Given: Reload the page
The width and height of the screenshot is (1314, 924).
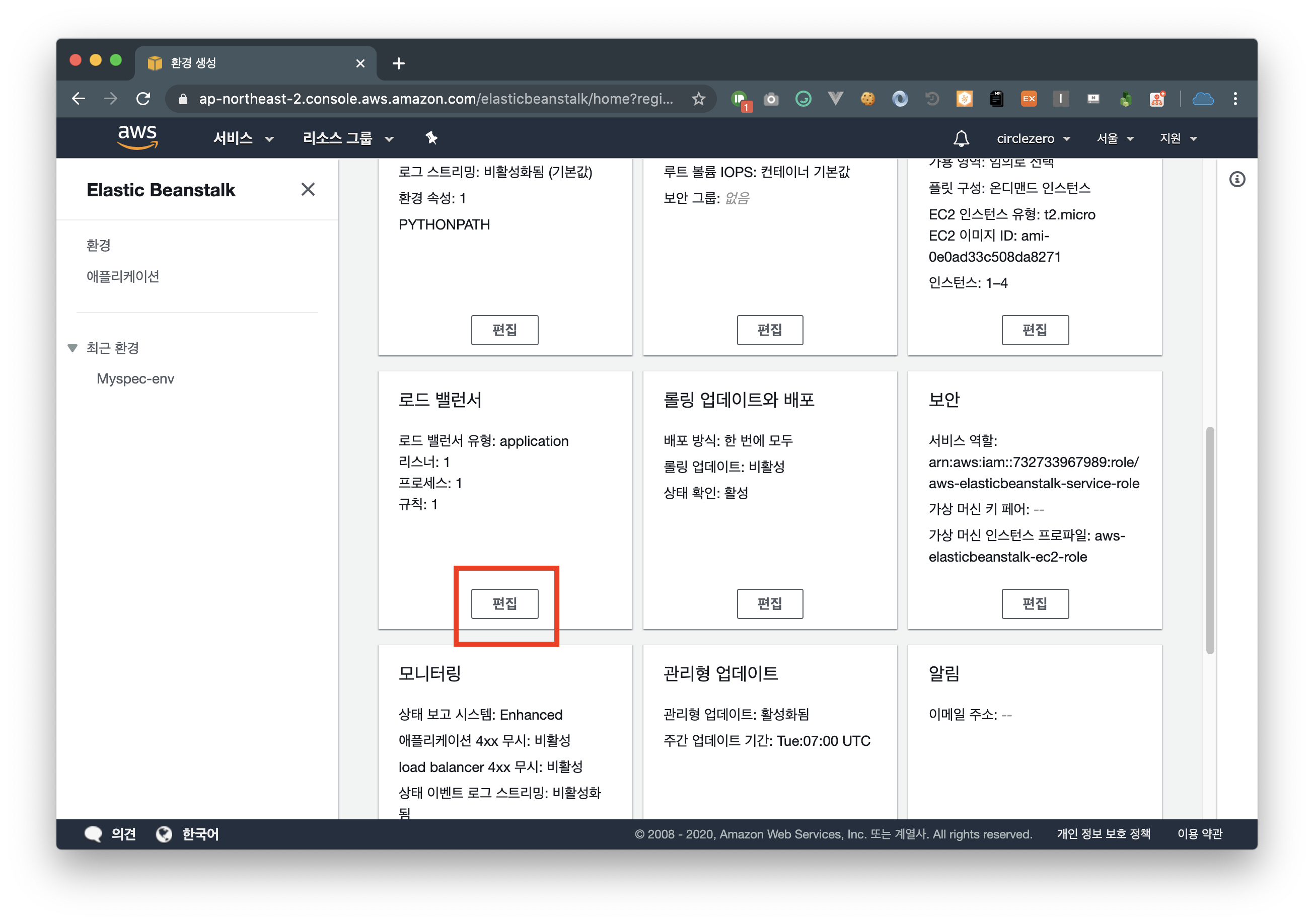Looking at the screenshot, I should point(143,99).
